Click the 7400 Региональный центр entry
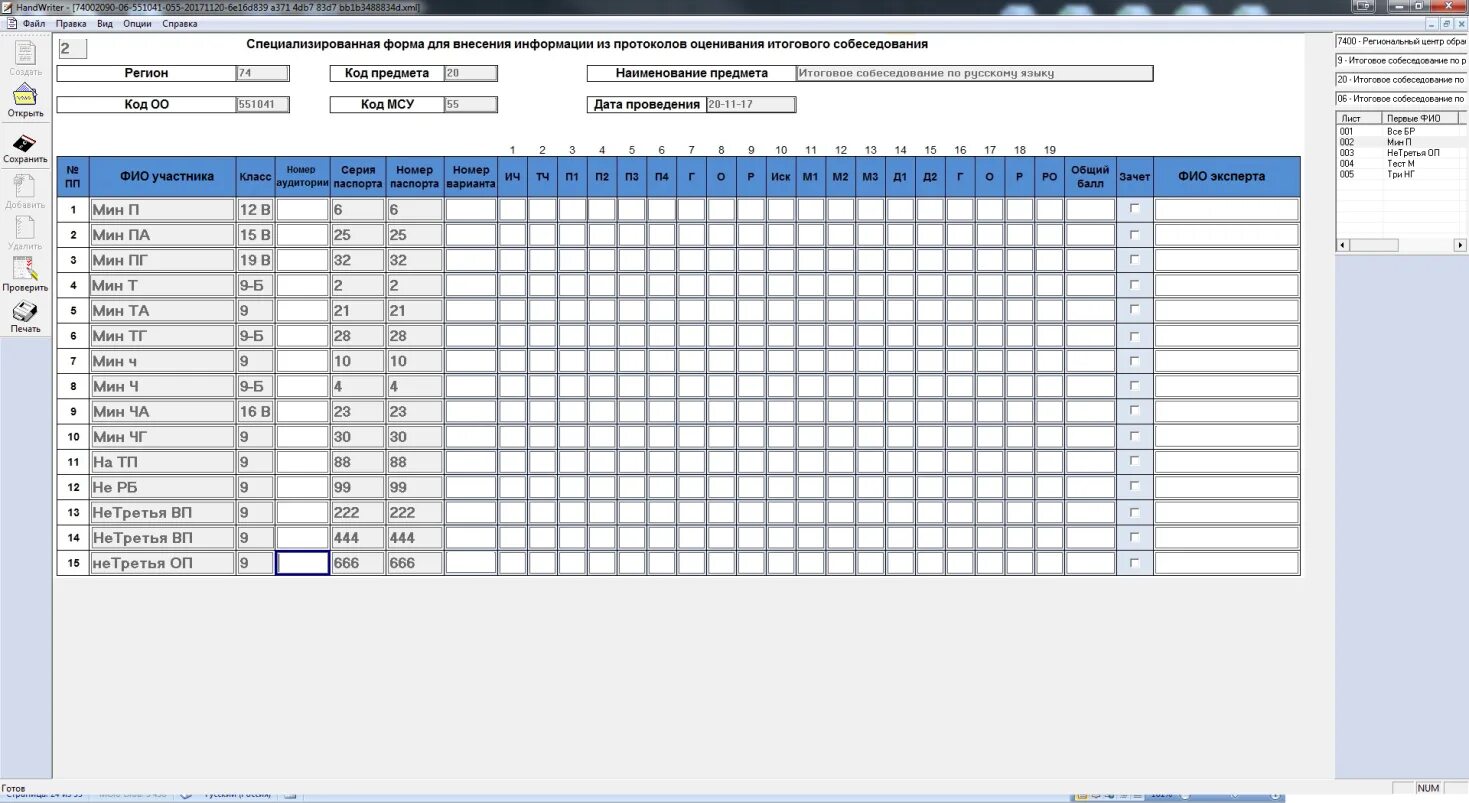Screen dimensions: 1469x803 1401,41
